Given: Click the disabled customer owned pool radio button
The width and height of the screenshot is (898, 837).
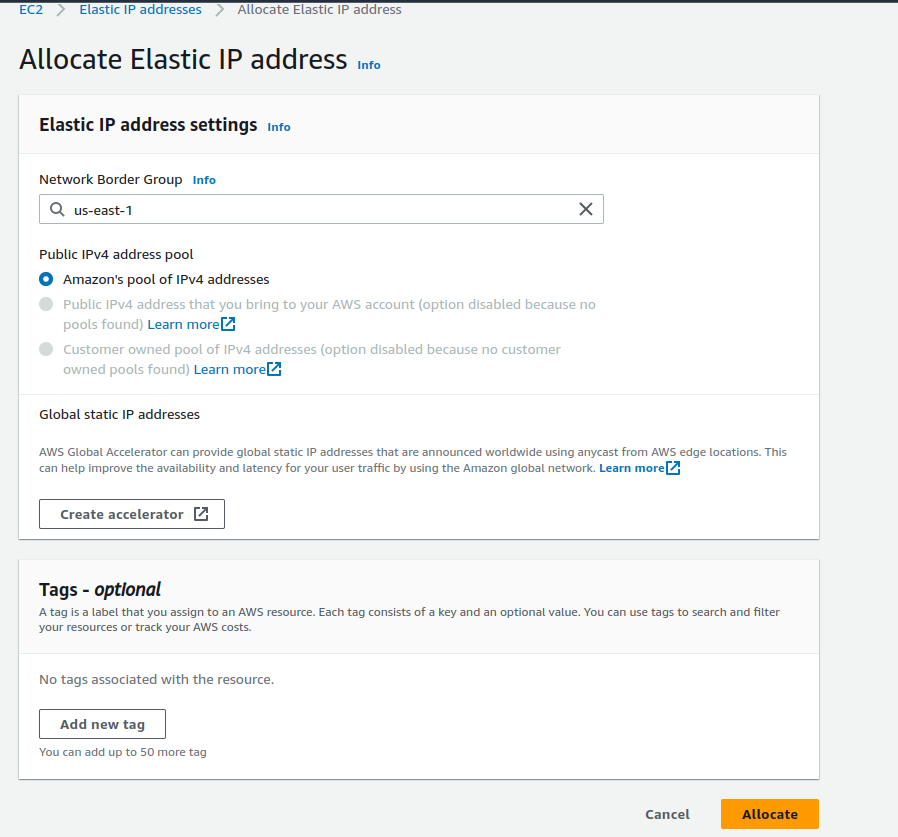Looking at the screenshot, I should pos(45,349).
